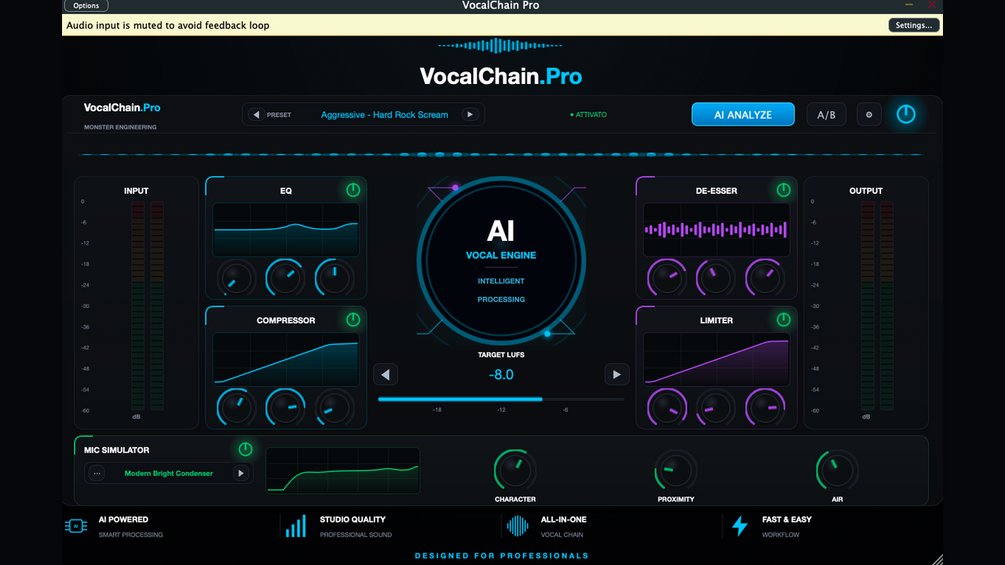Toggle the EQ module power switch
Screen dimensions: 1005x565
353,190
